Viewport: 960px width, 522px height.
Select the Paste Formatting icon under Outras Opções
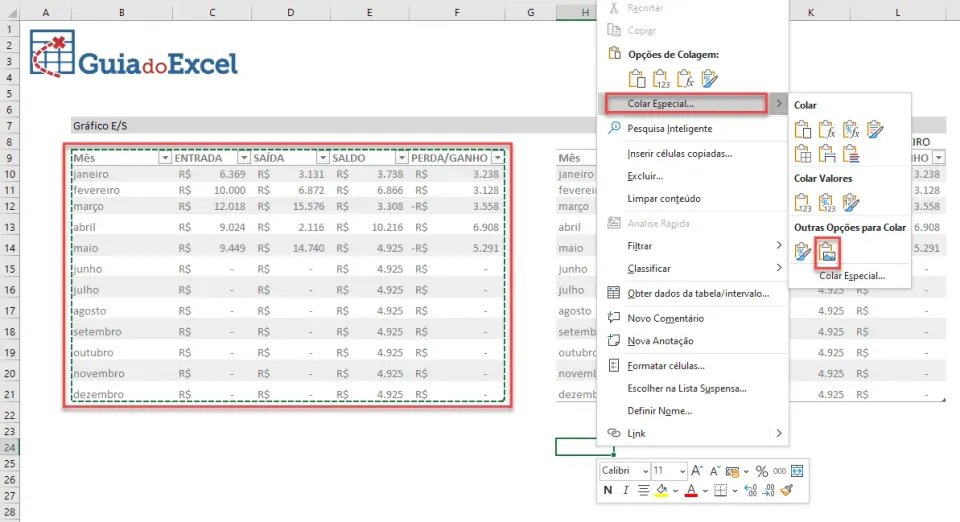tap(802, 252)
